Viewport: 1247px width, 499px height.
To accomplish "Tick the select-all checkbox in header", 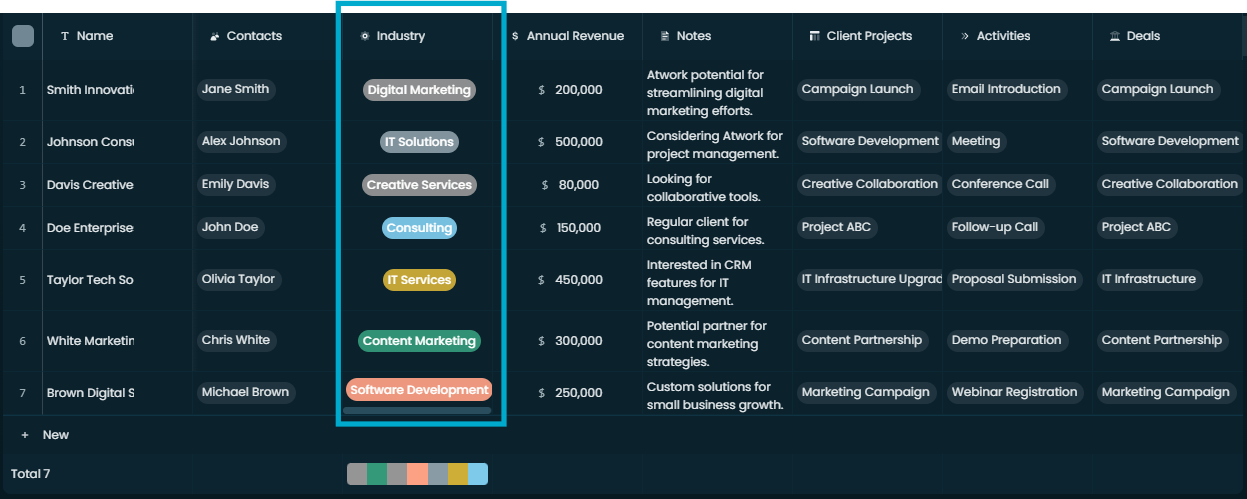I will point(22,36).
